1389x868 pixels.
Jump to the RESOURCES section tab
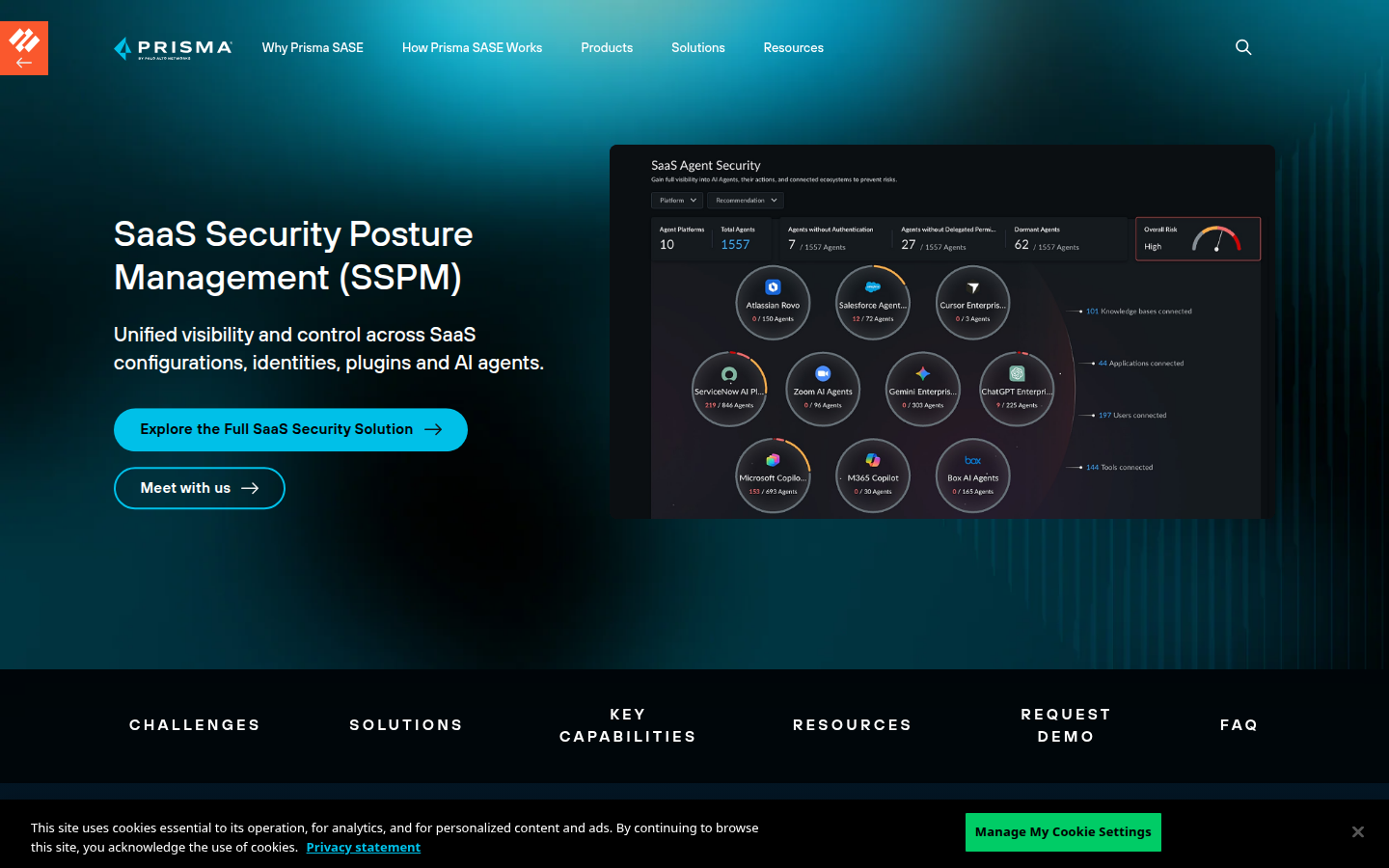853,725
